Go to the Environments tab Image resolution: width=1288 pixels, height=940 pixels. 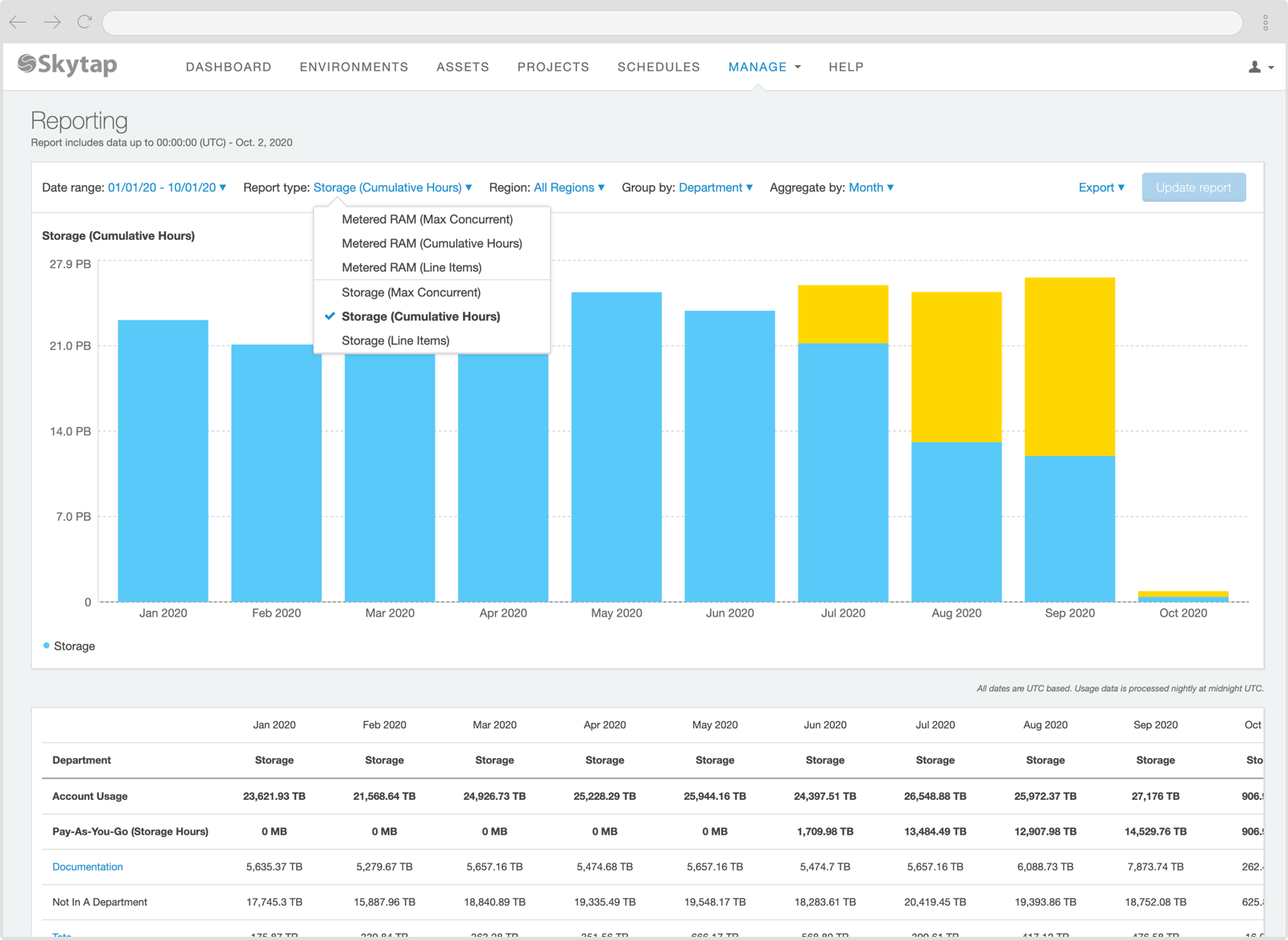[x=353, y=67]
